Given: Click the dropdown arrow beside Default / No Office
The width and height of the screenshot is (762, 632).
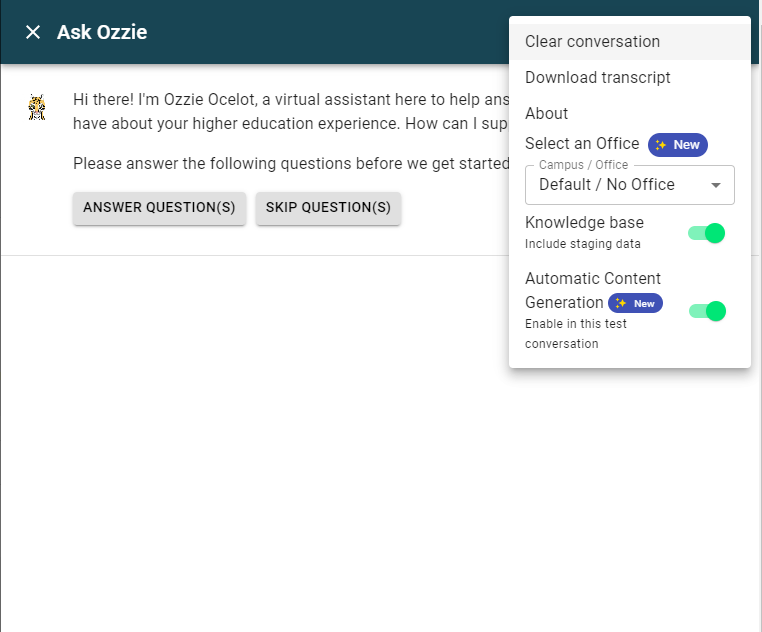Looking at the screenshot, I should (715, 185).
